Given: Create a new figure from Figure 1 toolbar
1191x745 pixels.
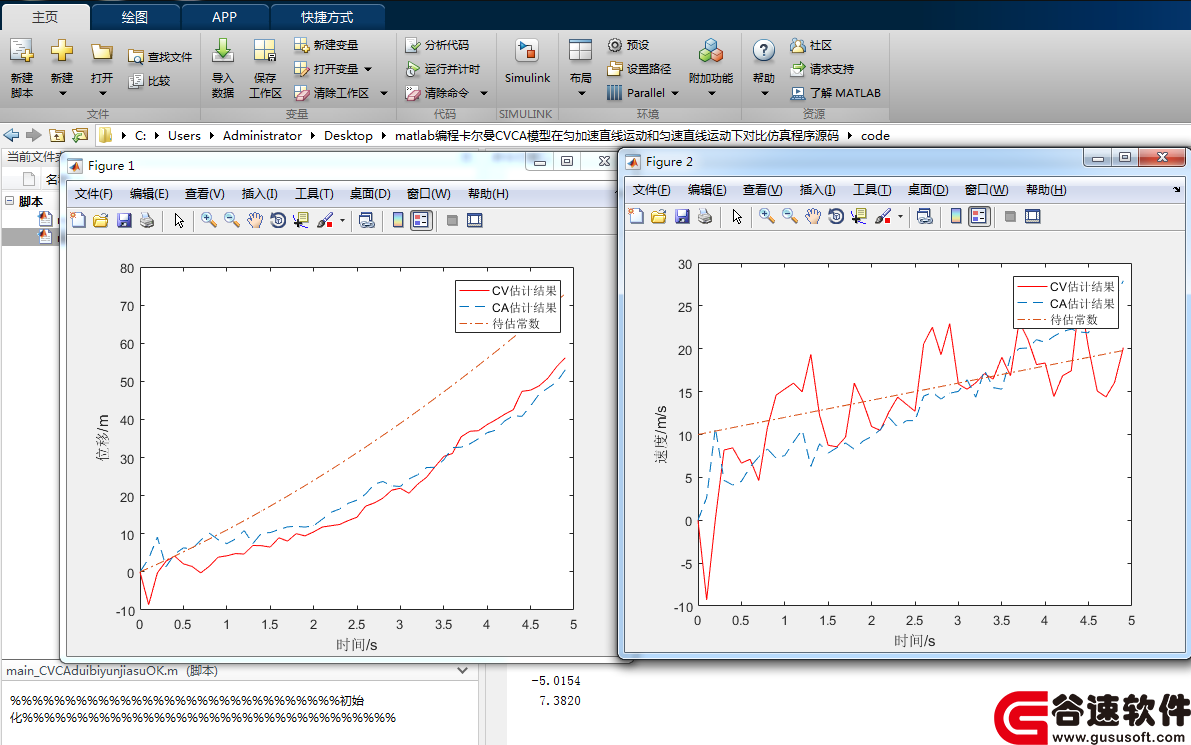Looking at the screenshot, I should [x=78, y=220].
